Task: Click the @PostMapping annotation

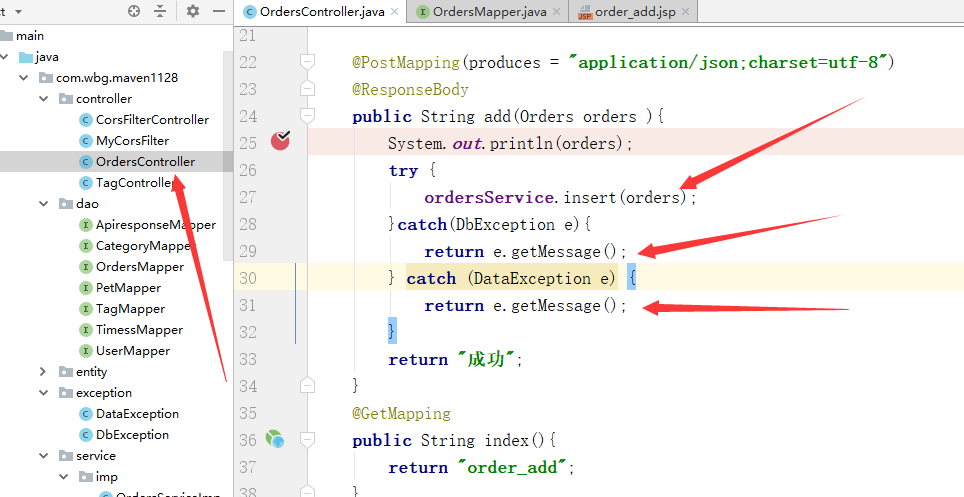Action: 406,62
